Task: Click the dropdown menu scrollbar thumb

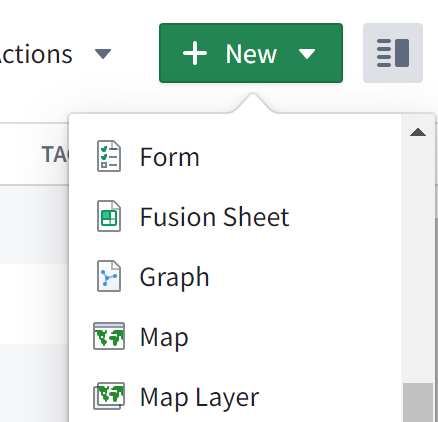Action: [418, 403]
